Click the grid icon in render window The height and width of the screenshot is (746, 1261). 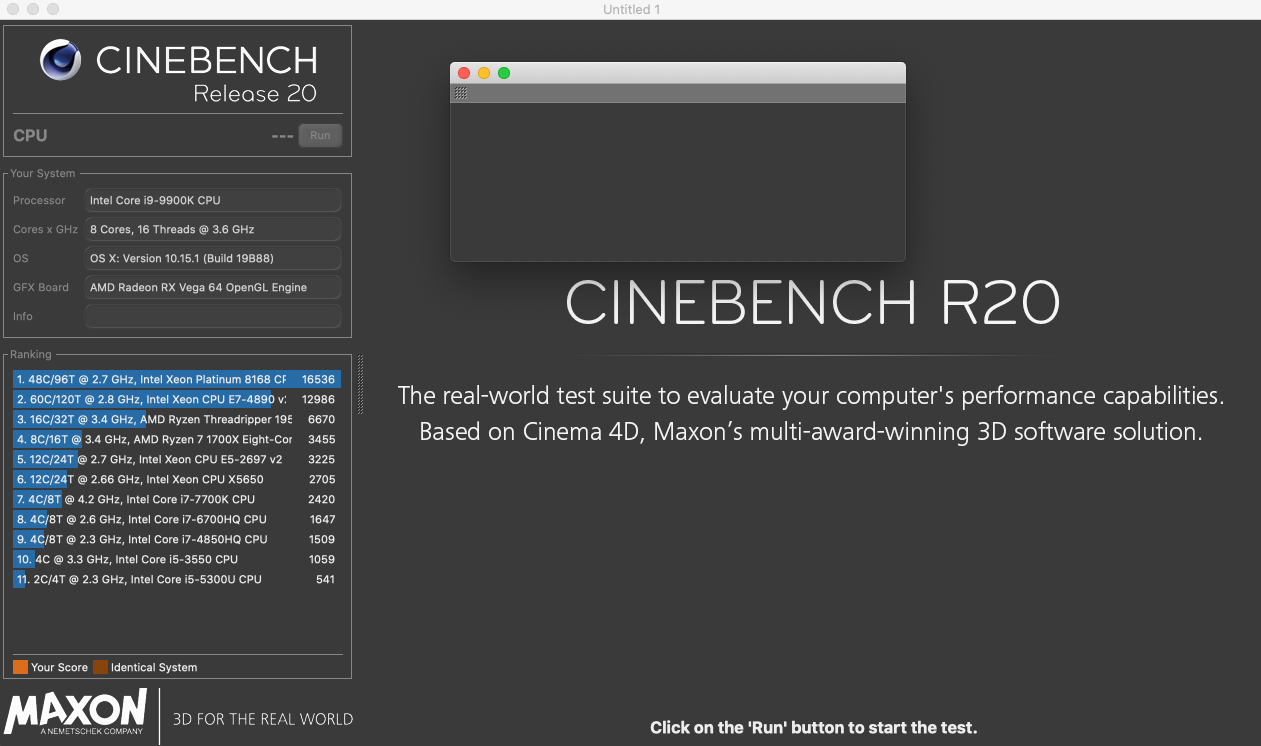coord(461,93)
